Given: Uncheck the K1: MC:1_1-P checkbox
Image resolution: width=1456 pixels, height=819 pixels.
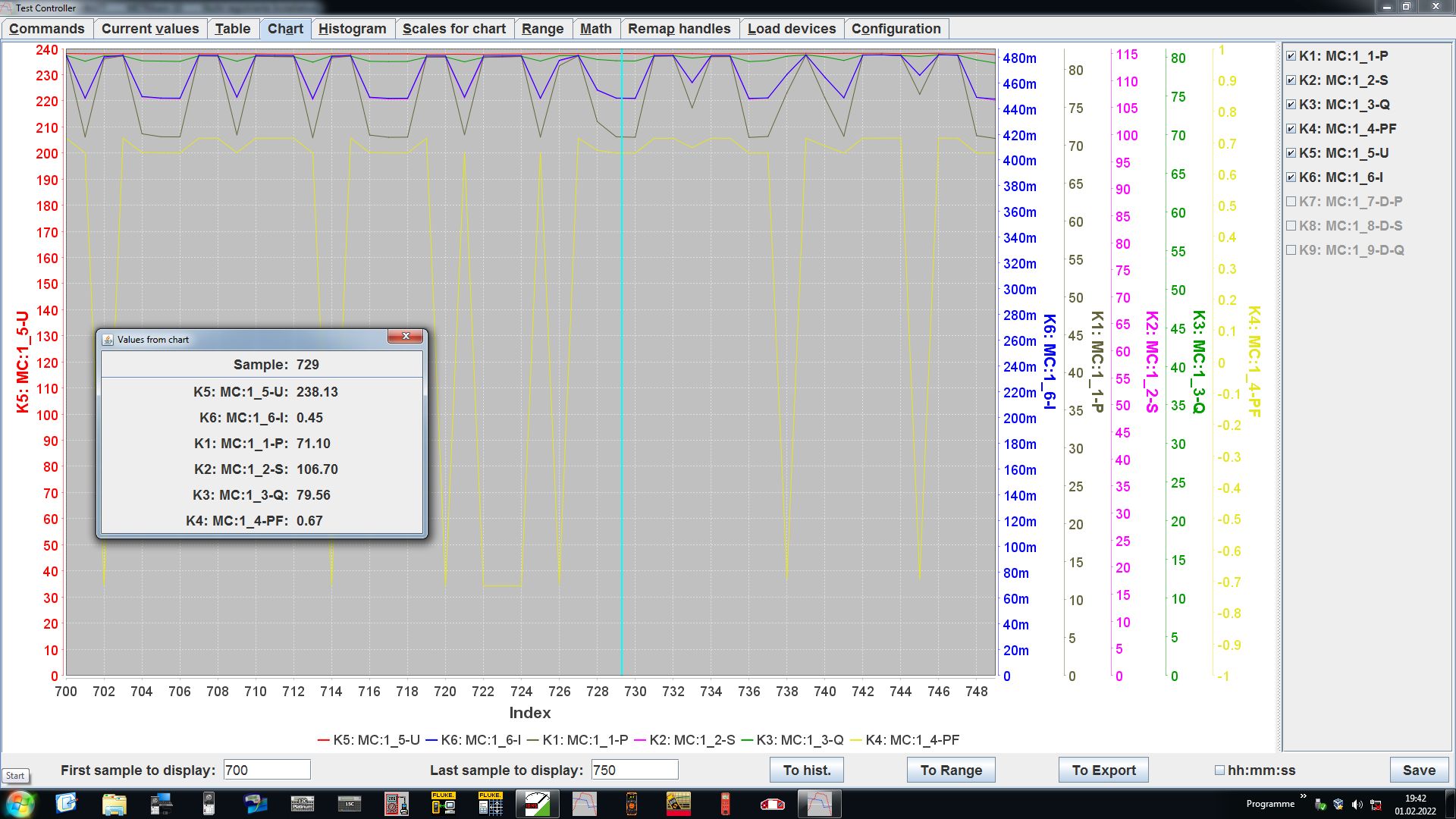Looking at the screenshot, I should point(1291,56).
